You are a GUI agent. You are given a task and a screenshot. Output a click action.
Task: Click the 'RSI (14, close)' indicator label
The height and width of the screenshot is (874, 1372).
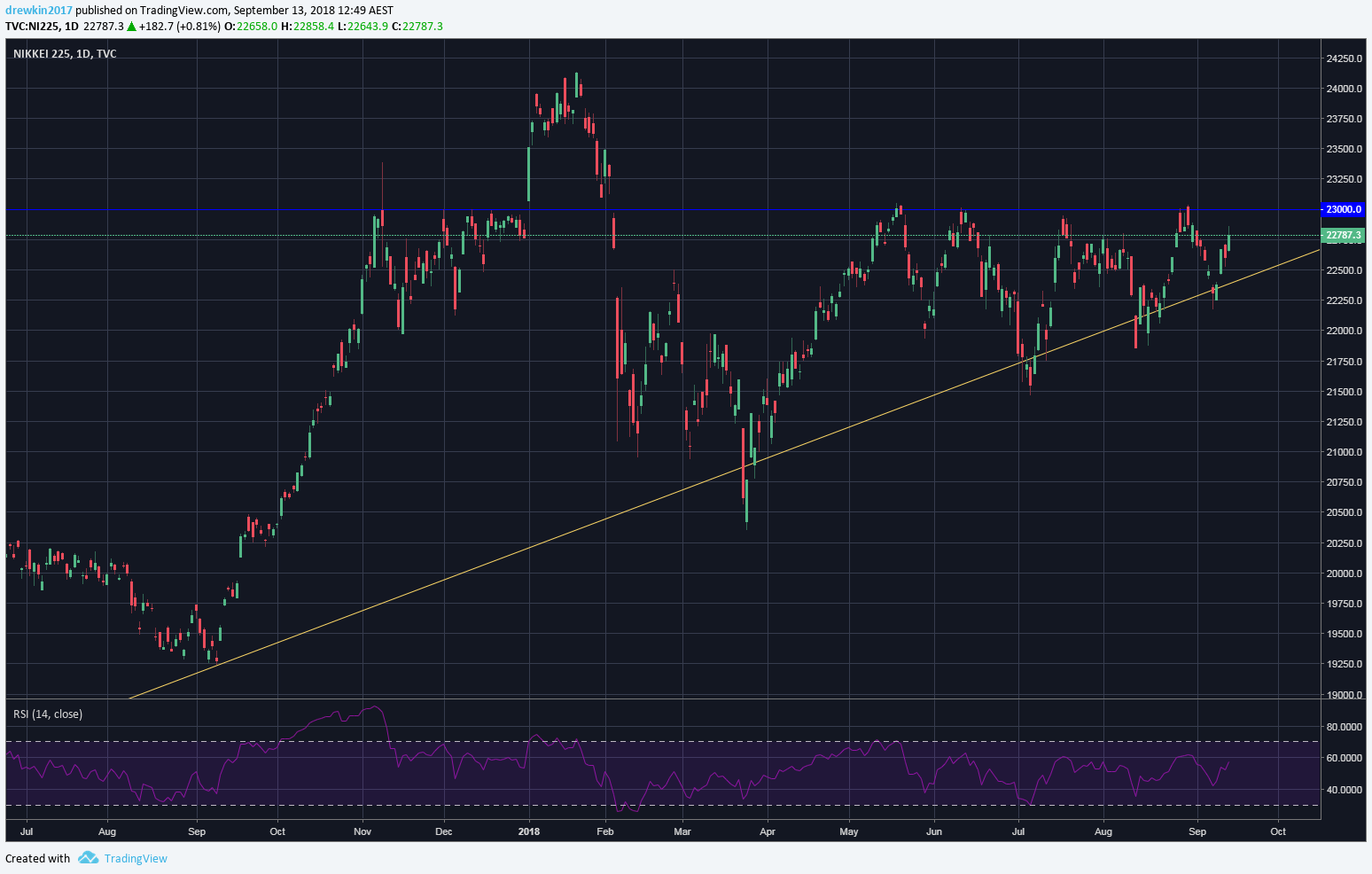tap(48, 714)
